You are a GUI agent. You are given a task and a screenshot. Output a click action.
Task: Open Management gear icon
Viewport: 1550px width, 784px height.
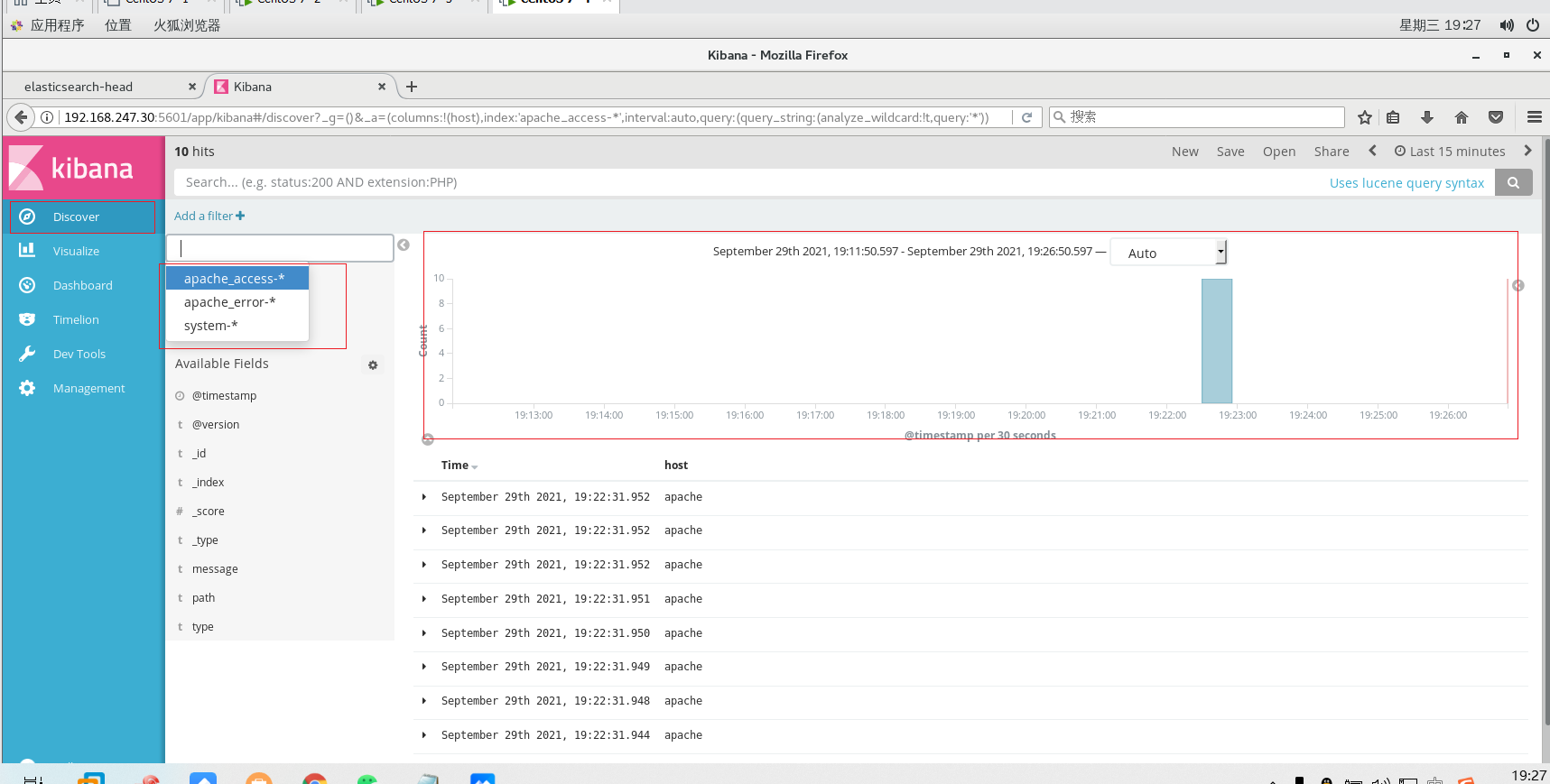click(x=27, y=388)
